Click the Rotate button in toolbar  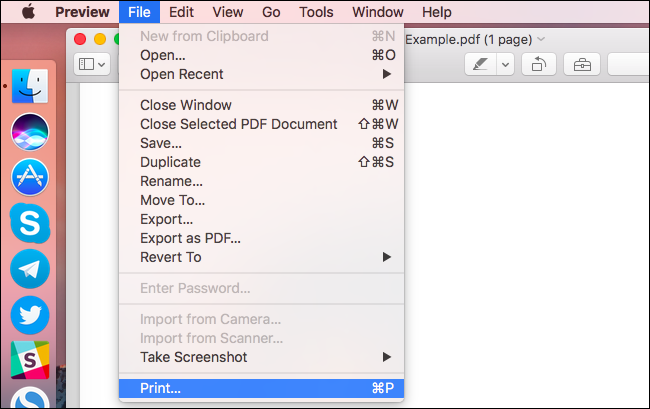(x=539, y=64)
